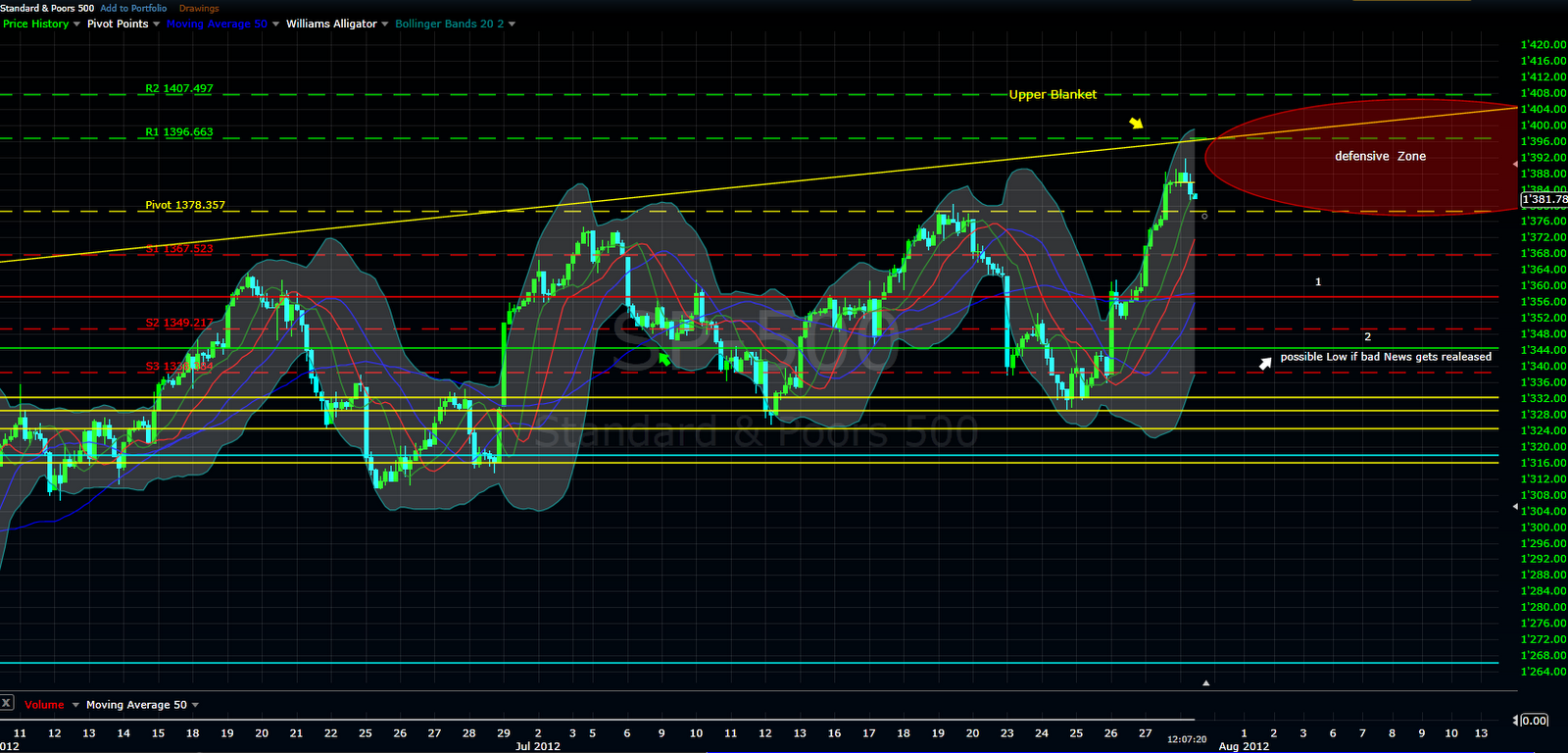Click the Jul 2012 month label

pyautogui.click(x=538, y=746)
